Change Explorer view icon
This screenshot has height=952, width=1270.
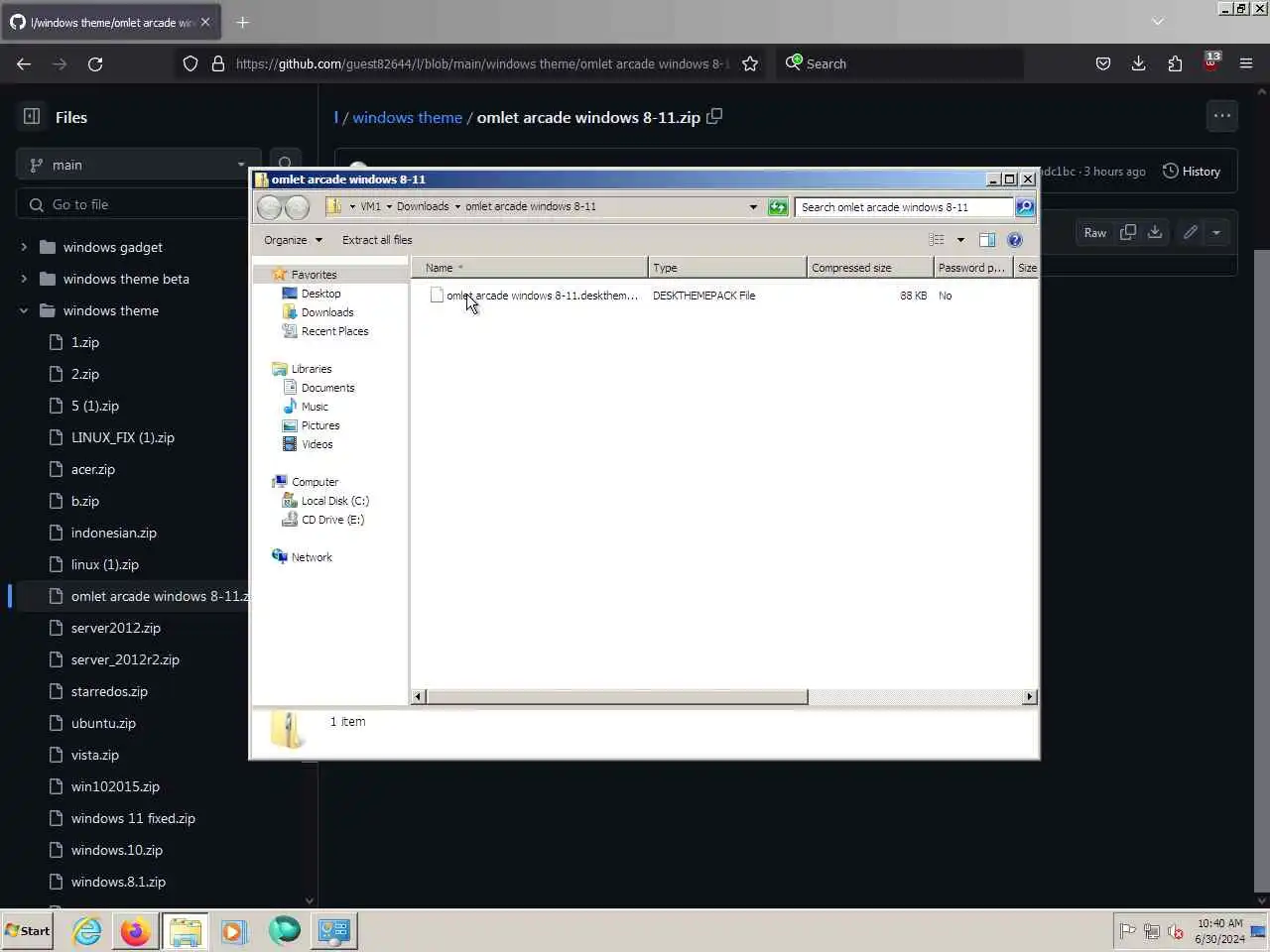pos(937,240)
